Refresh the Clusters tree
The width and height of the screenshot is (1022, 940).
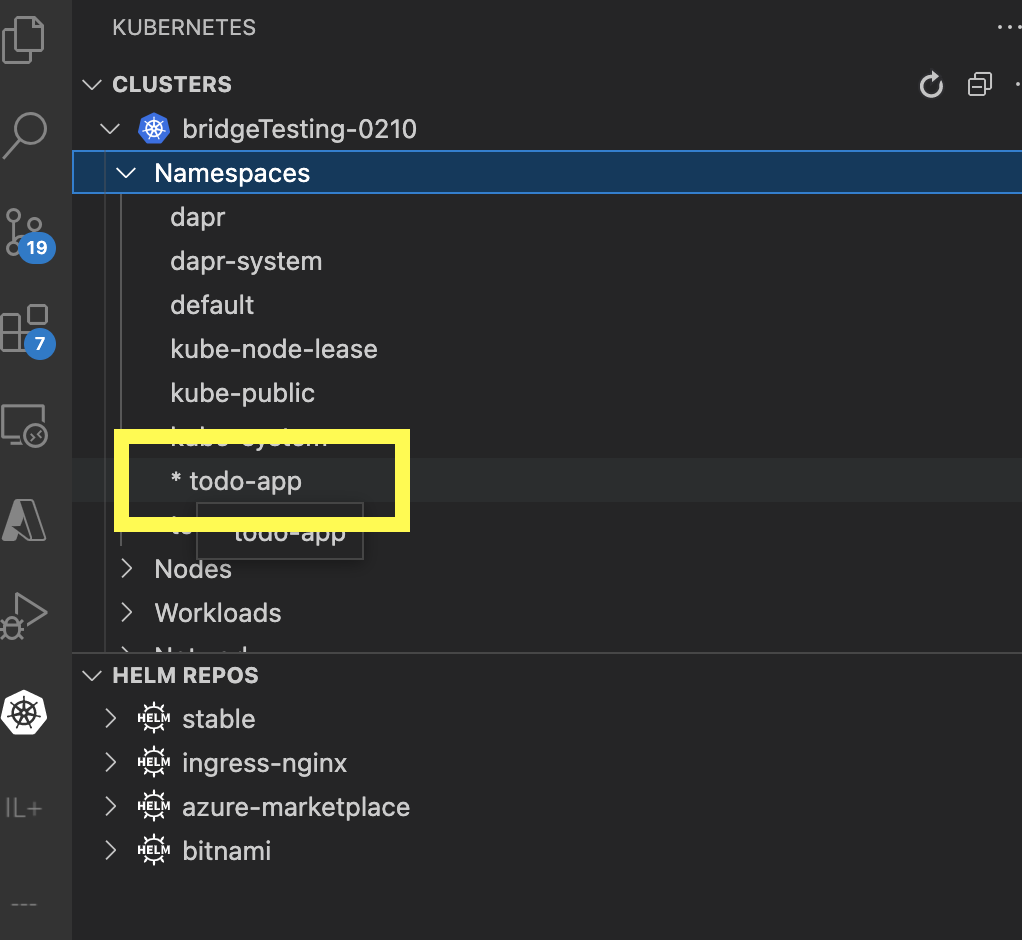[x=930, y=85]
